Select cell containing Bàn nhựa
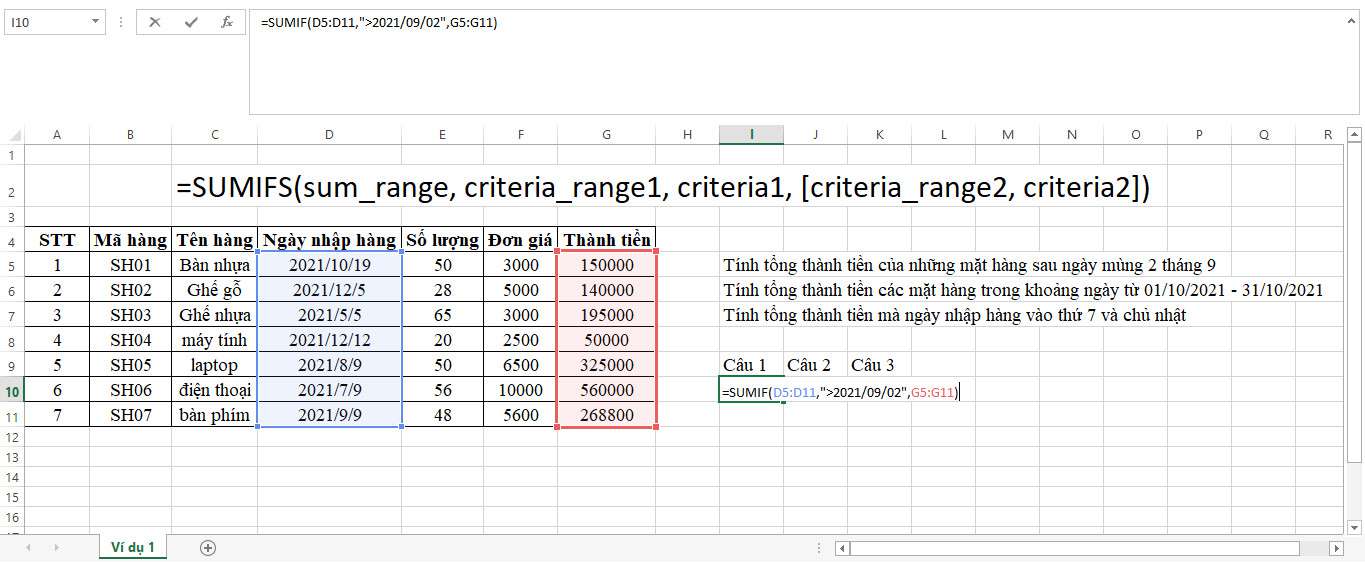The height and width of the screenshot is (564, 1365). [215, 265]
